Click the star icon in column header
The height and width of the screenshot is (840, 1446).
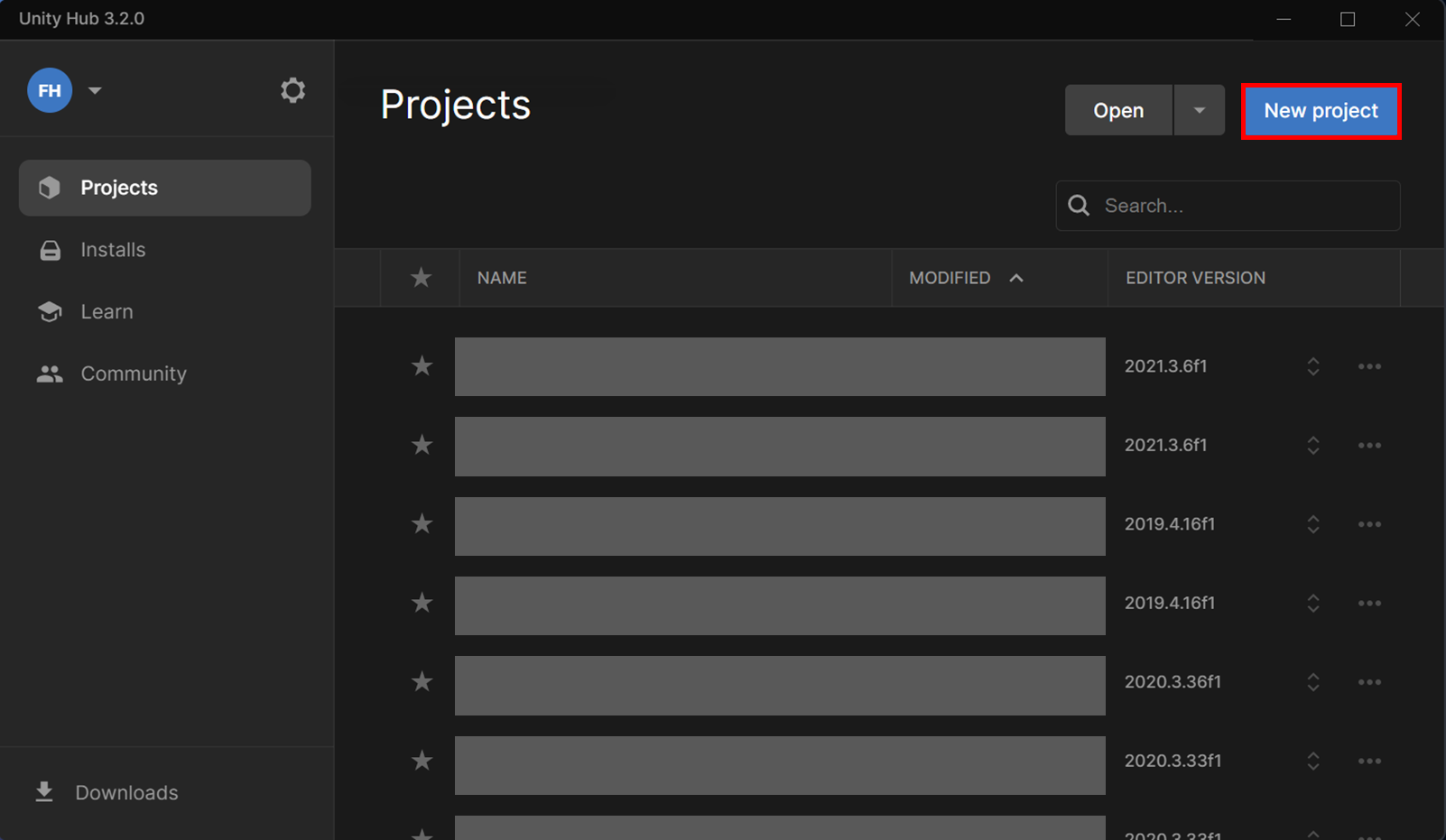pos(421,278)
